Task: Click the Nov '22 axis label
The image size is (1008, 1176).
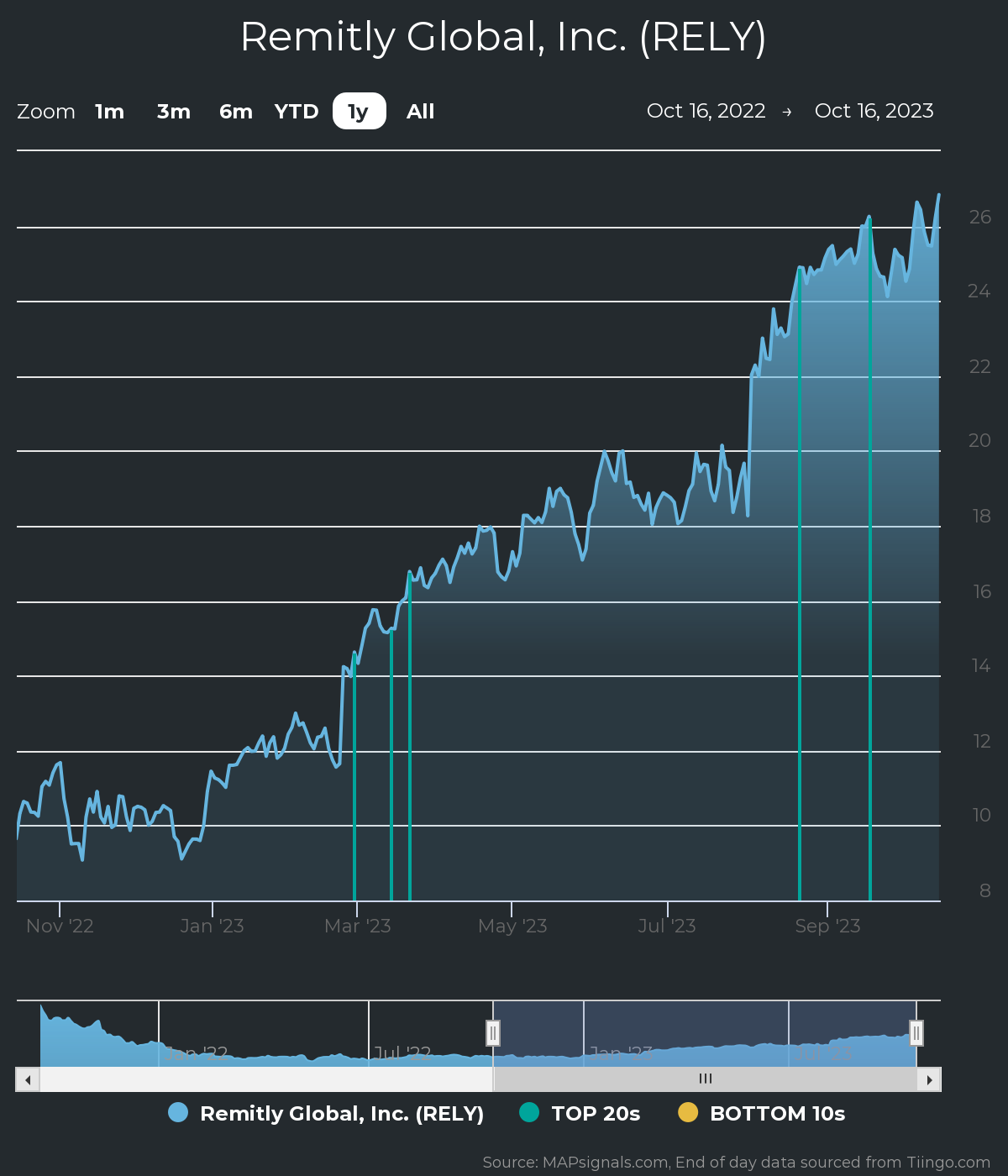Action: point(60,926)
